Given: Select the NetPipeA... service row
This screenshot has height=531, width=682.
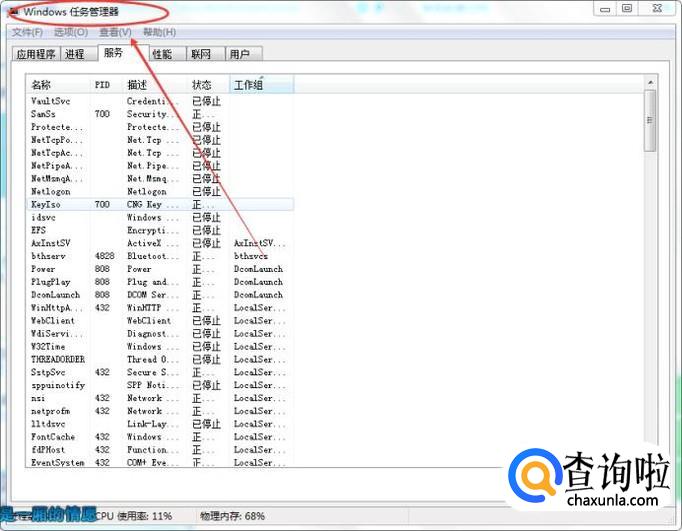Looking at the screenshot, I should pyautogui.click(x=160, y=166).
